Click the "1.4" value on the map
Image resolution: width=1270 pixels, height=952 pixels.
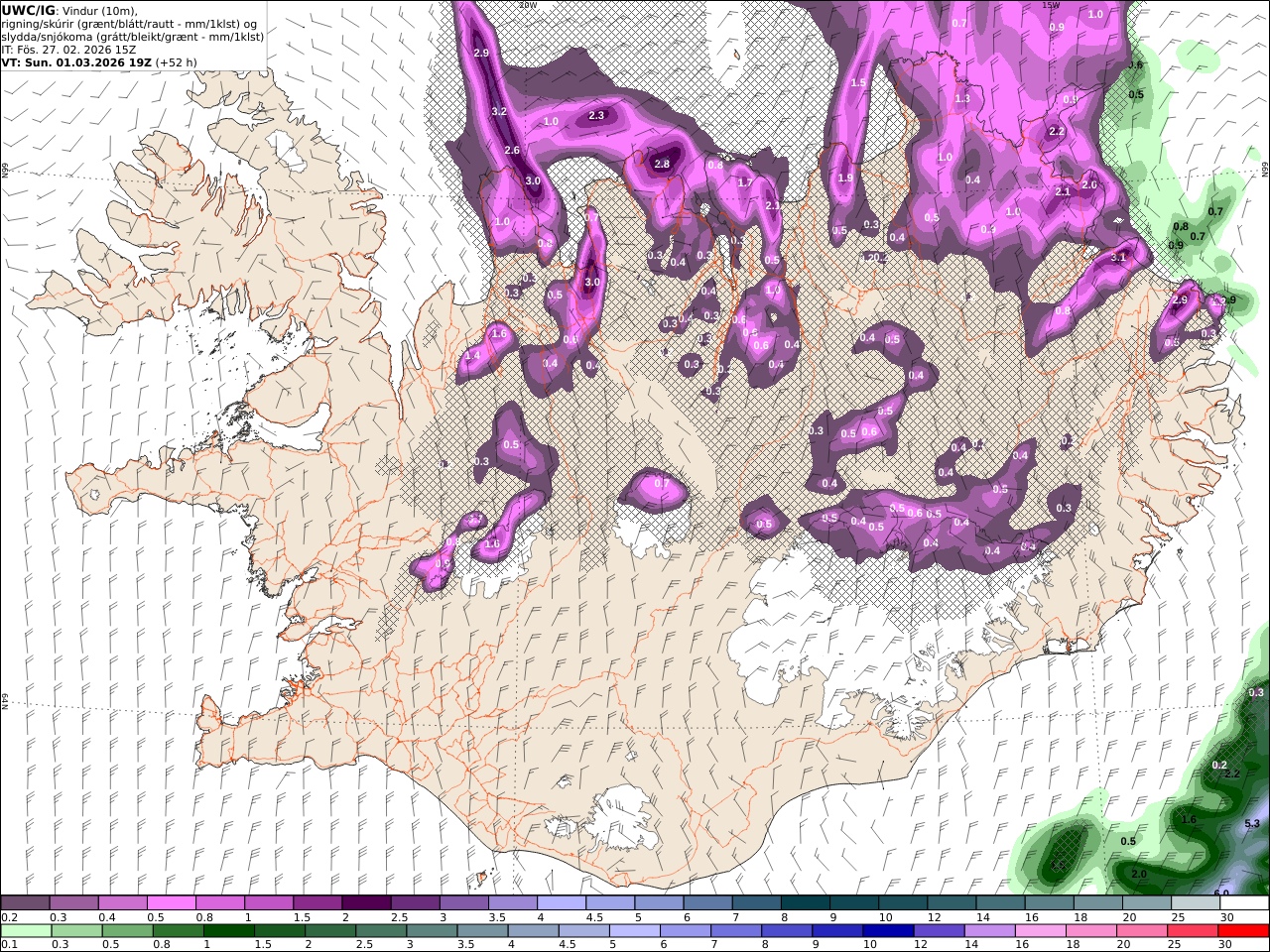point(472,356)
